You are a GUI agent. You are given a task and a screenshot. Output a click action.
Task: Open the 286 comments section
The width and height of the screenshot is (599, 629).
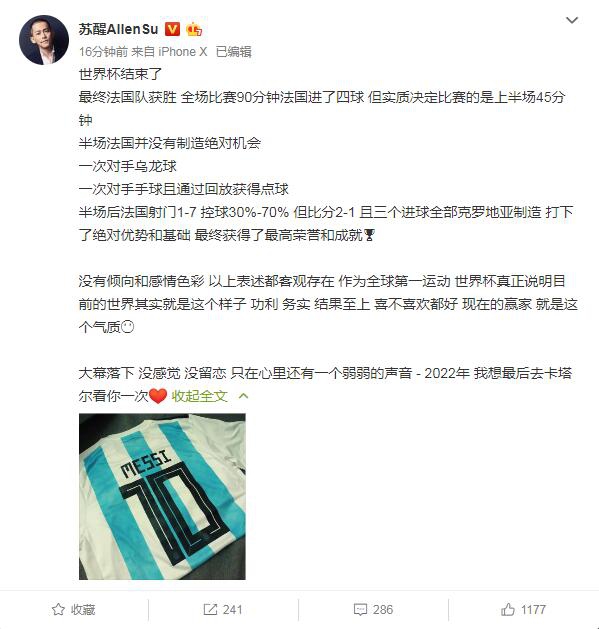pos(374,609)
